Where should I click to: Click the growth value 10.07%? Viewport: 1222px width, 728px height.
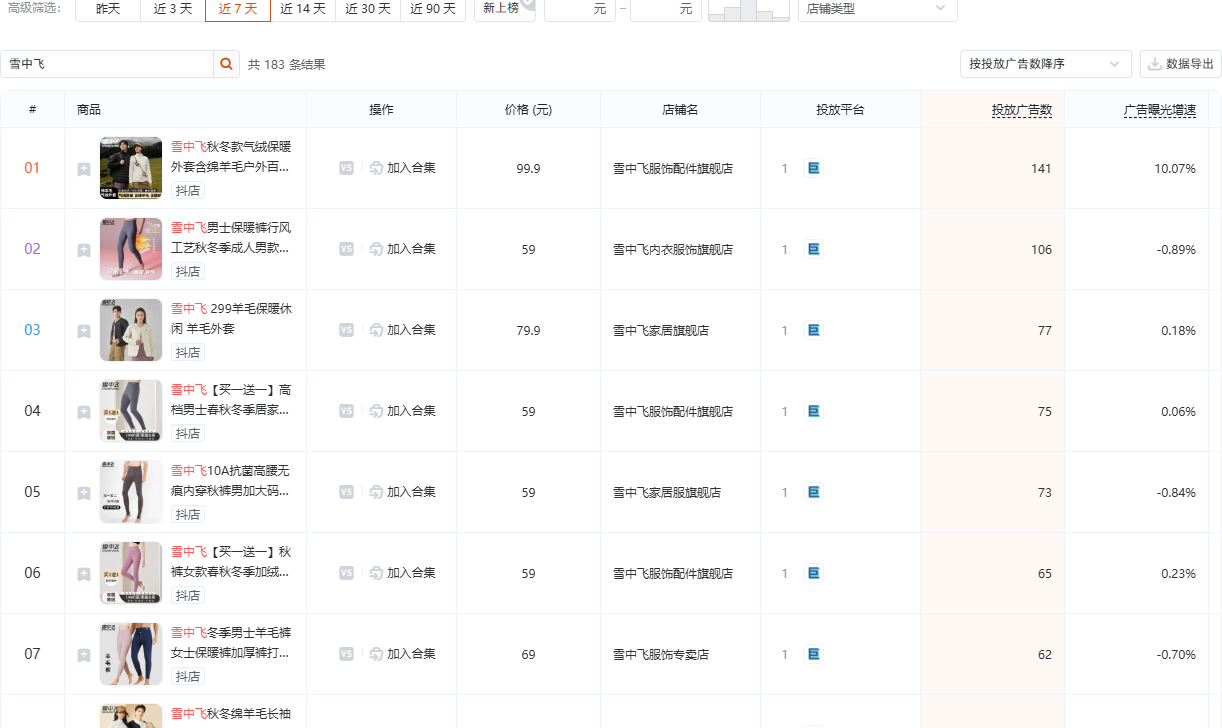pyautogui.click(x=1175, y=169)
